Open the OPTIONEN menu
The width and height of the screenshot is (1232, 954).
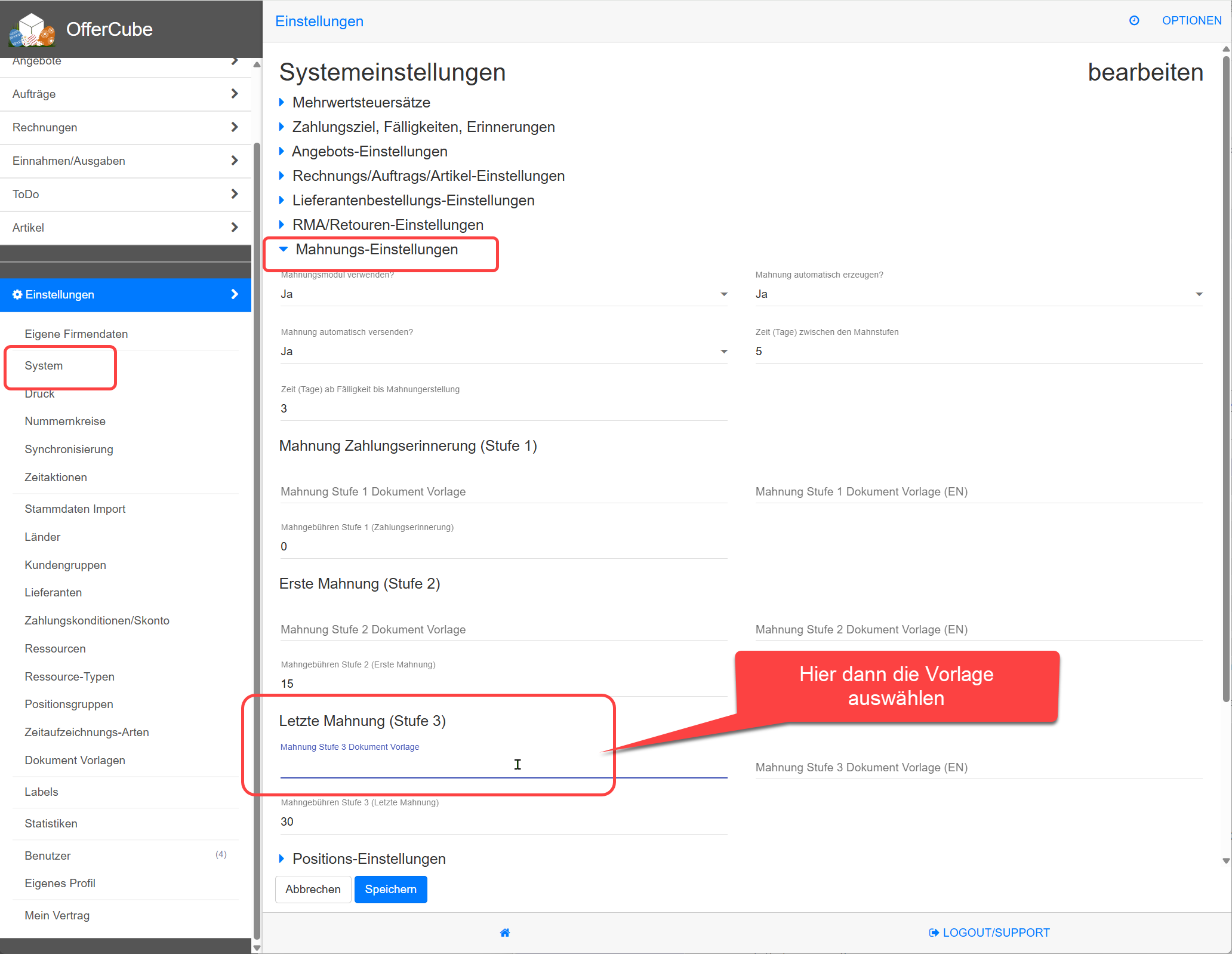1191,21
